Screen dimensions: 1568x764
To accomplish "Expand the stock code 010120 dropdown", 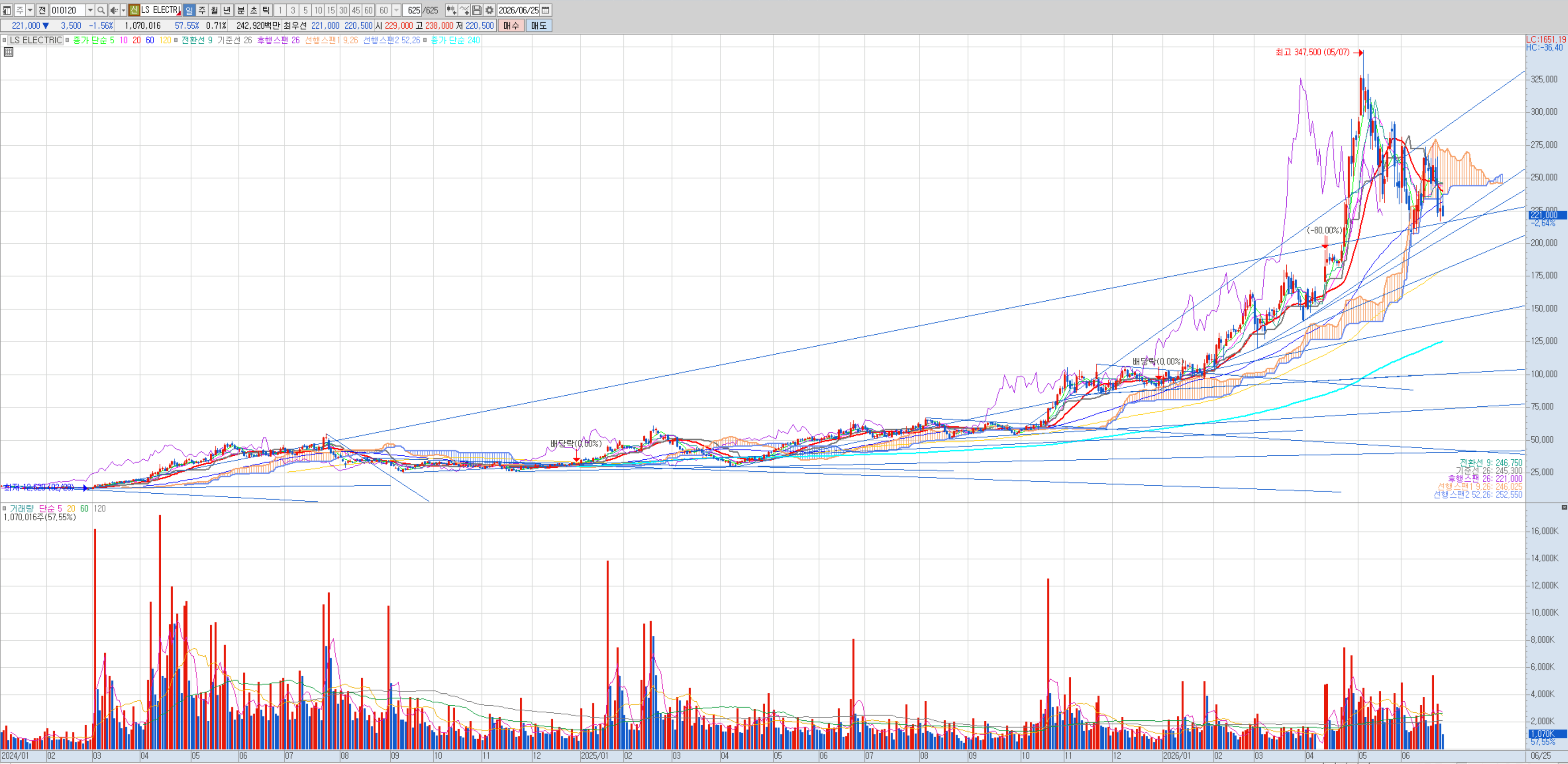I will (x=90, y=10).
